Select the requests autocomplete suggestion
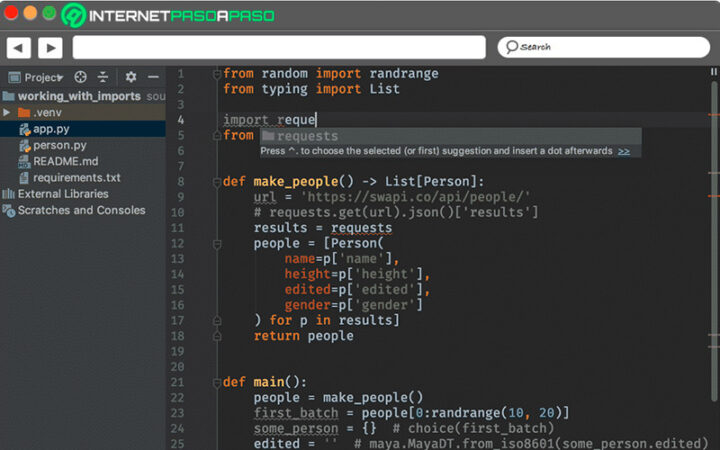The image size is (720, 450). [307, 136]
